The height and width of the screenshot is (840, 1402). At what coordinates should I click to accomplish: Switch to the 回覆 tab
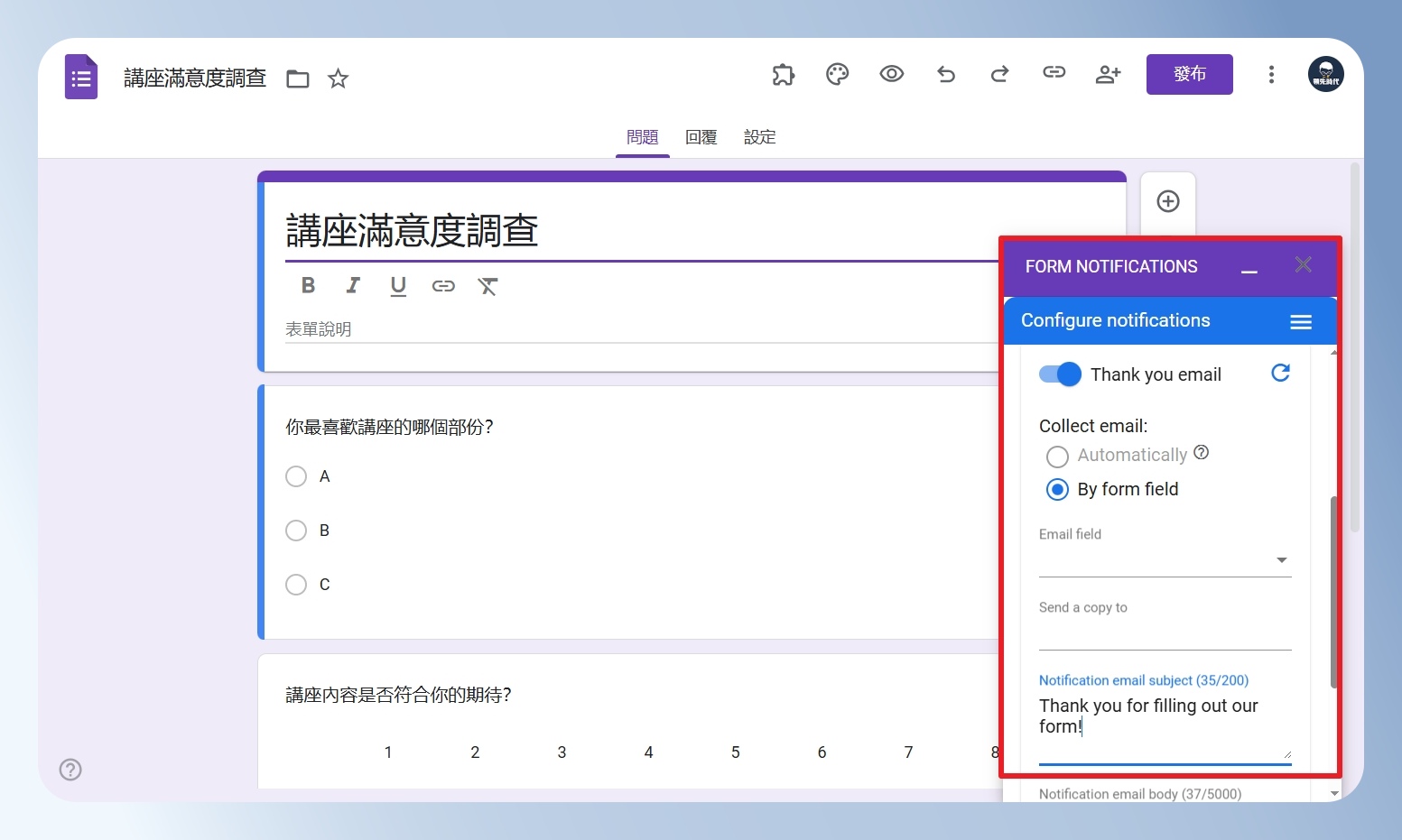pyautogui.click(x=701, y=137)
